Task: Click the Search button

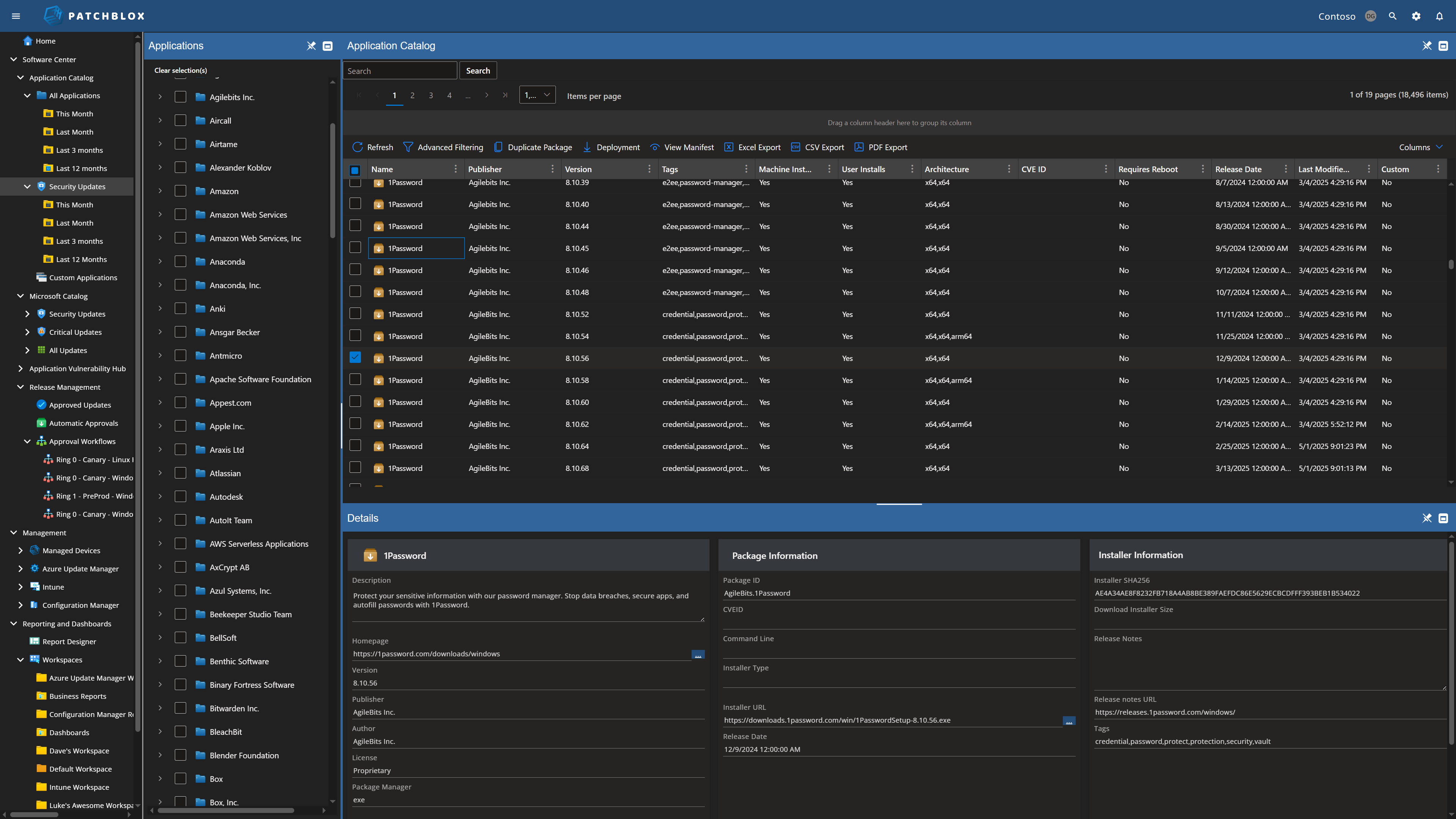Action: 478,70
